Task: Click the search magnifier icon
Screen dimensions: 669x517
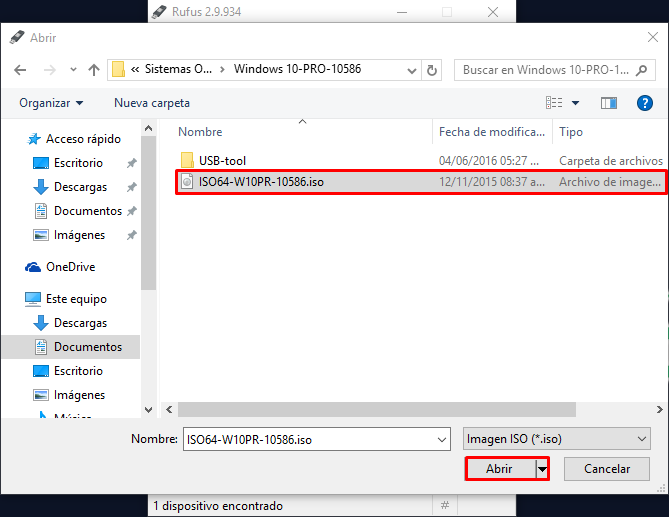Action: [x=641, y=70]
